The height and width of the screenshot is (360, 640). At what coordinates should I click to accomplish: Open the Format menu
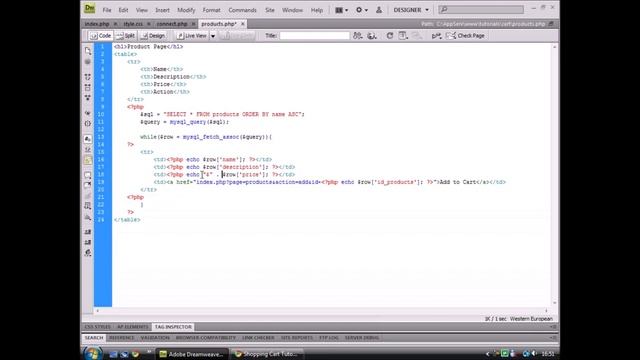tap(211, 10)
